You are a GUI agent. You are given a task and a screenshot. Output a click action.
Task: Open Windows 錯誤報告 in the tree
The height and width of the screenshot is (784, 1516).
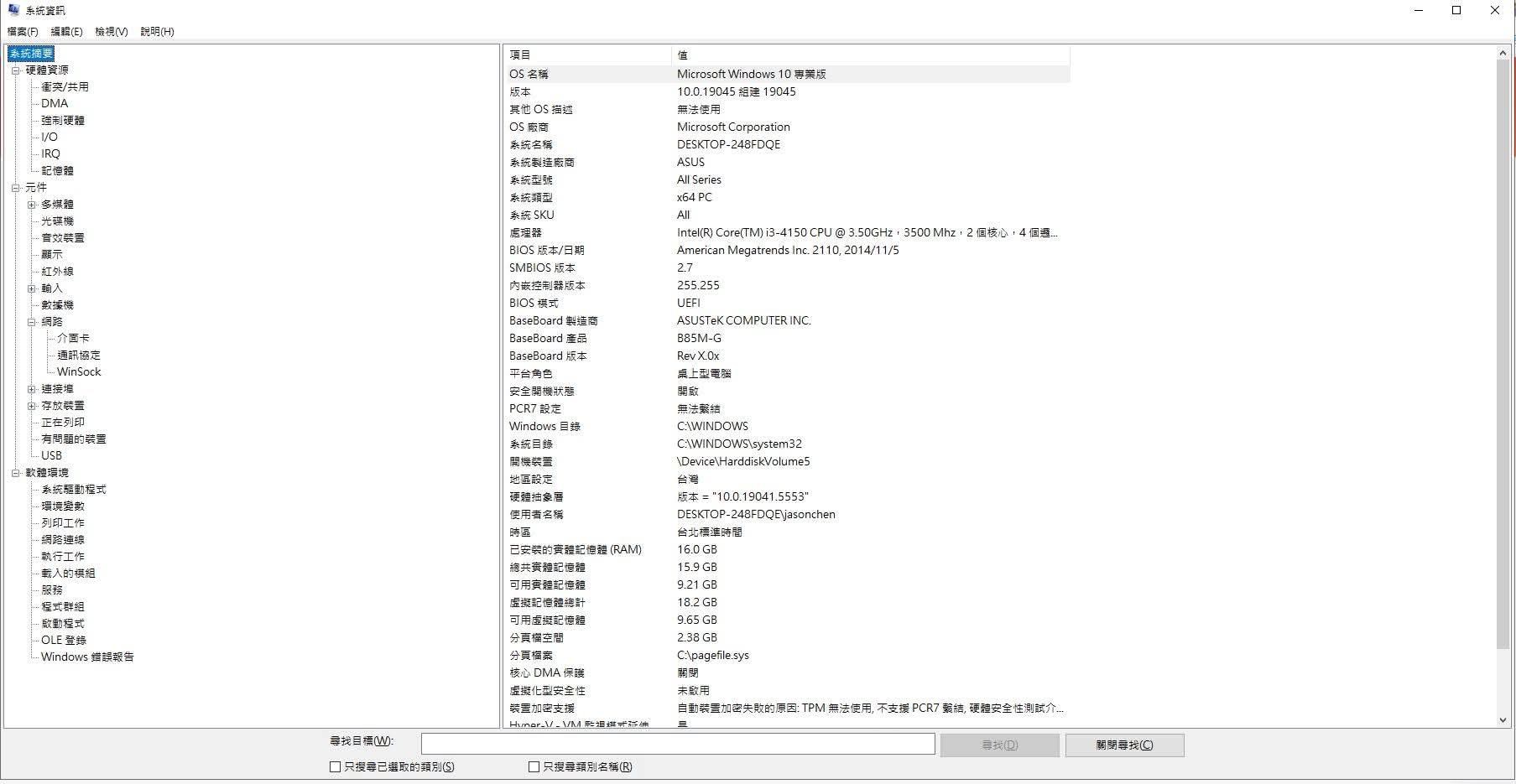pyautogui.click(x=87, y=657)
